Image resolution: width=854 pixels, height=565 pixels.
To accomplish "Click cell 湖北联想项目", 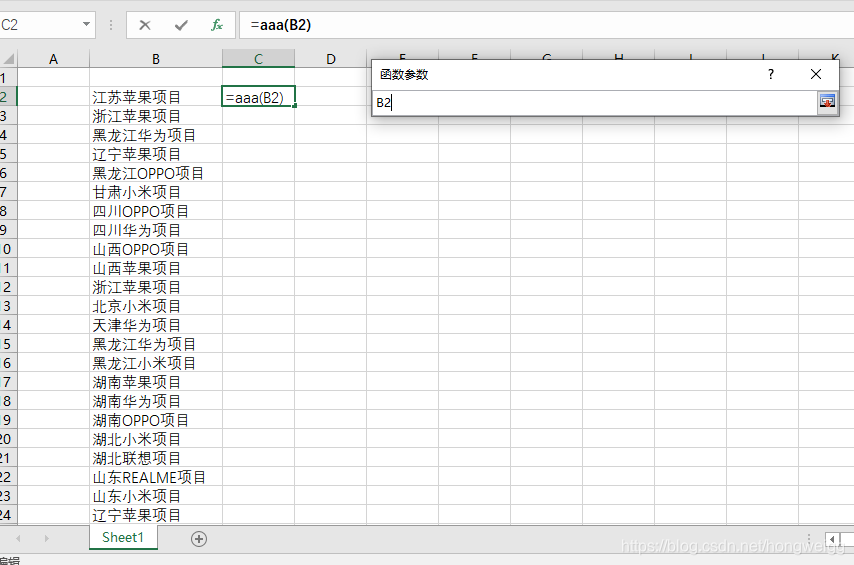I will tap(156, 458).
